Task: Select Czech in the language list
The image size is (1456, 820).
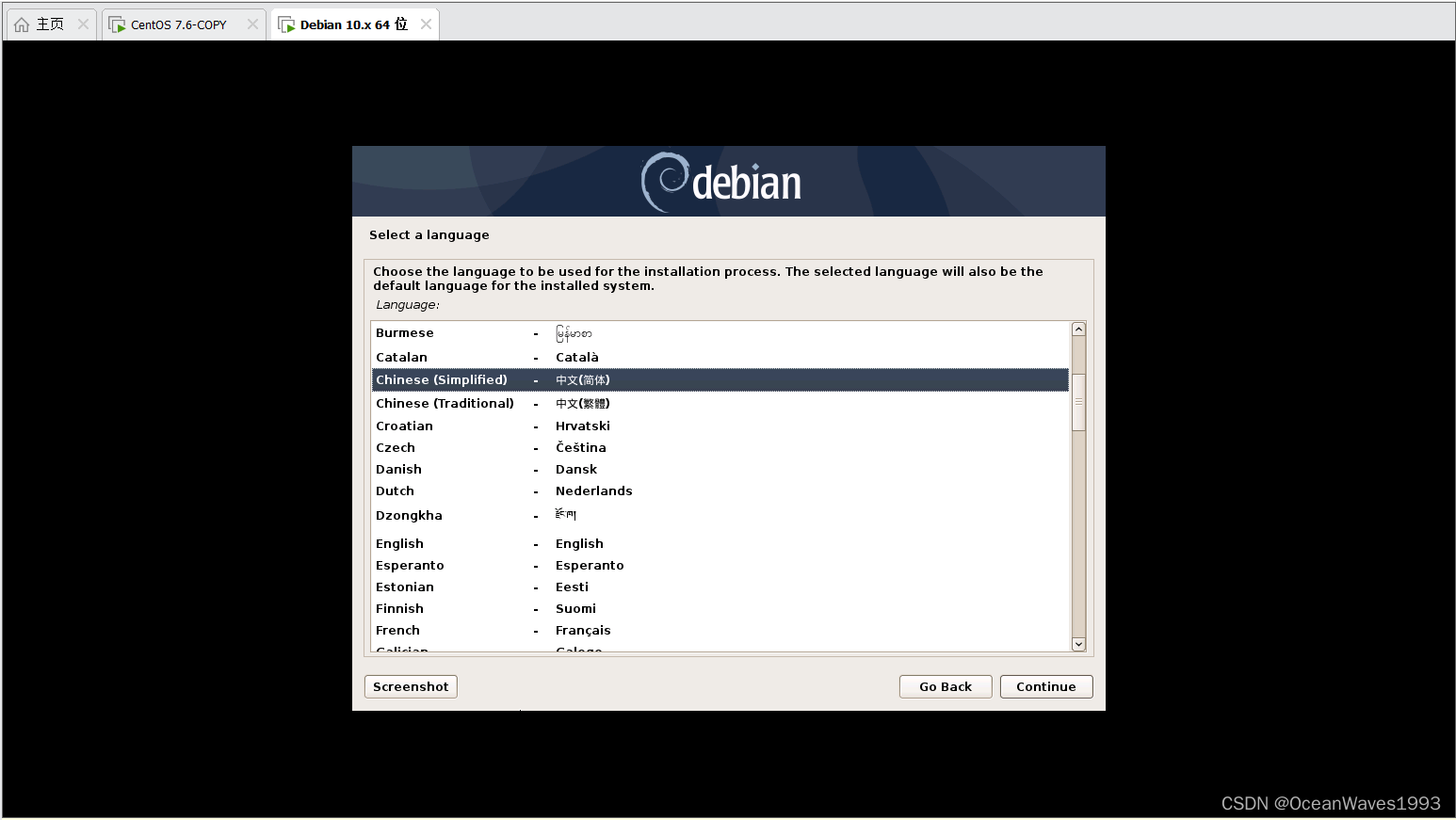Action: point(720,447)
